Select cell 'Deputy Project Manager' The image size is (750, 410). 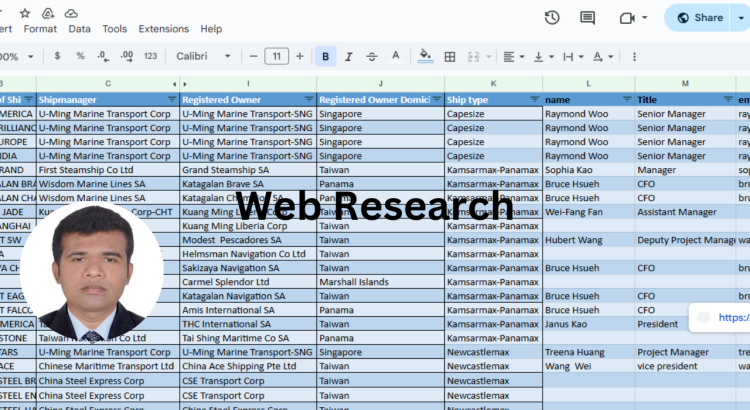685,240
